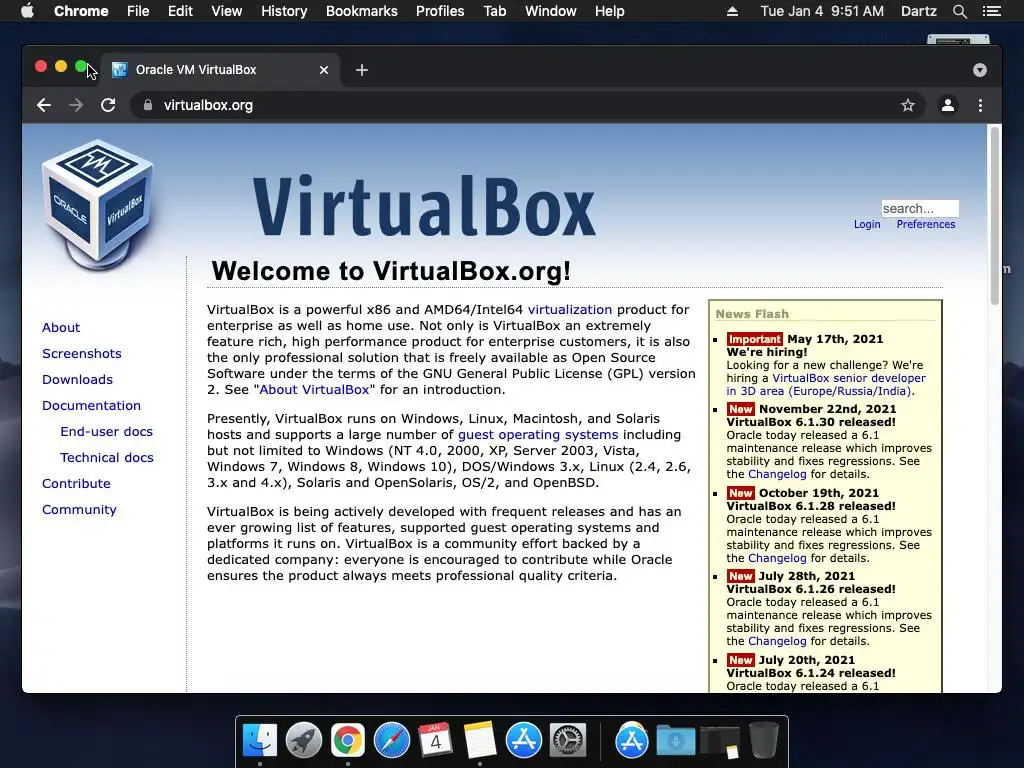This screenshot has height=768, width=1024.
Task: Open the Help menu
Action: tap(609, 11)
